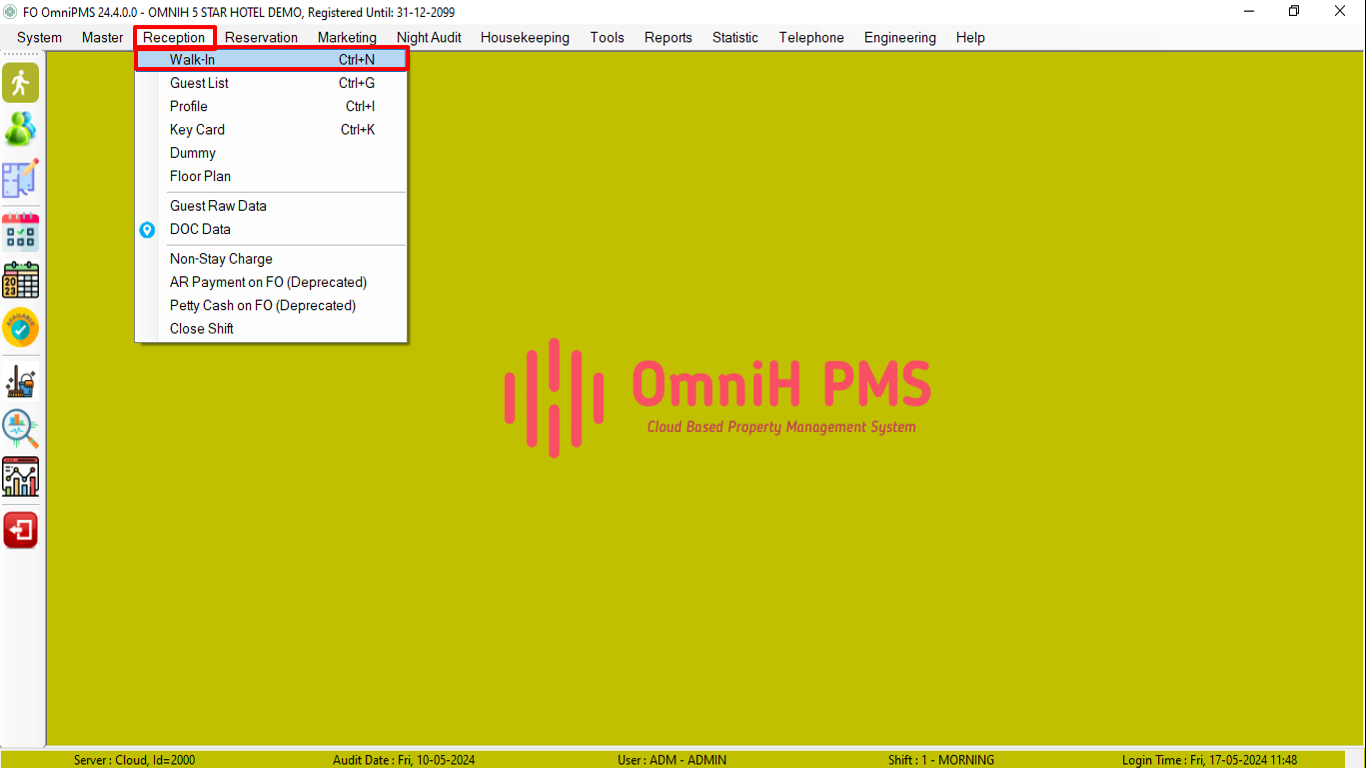
Task: Open Floor Plan menu entry
Action: (x=272, y=176)
